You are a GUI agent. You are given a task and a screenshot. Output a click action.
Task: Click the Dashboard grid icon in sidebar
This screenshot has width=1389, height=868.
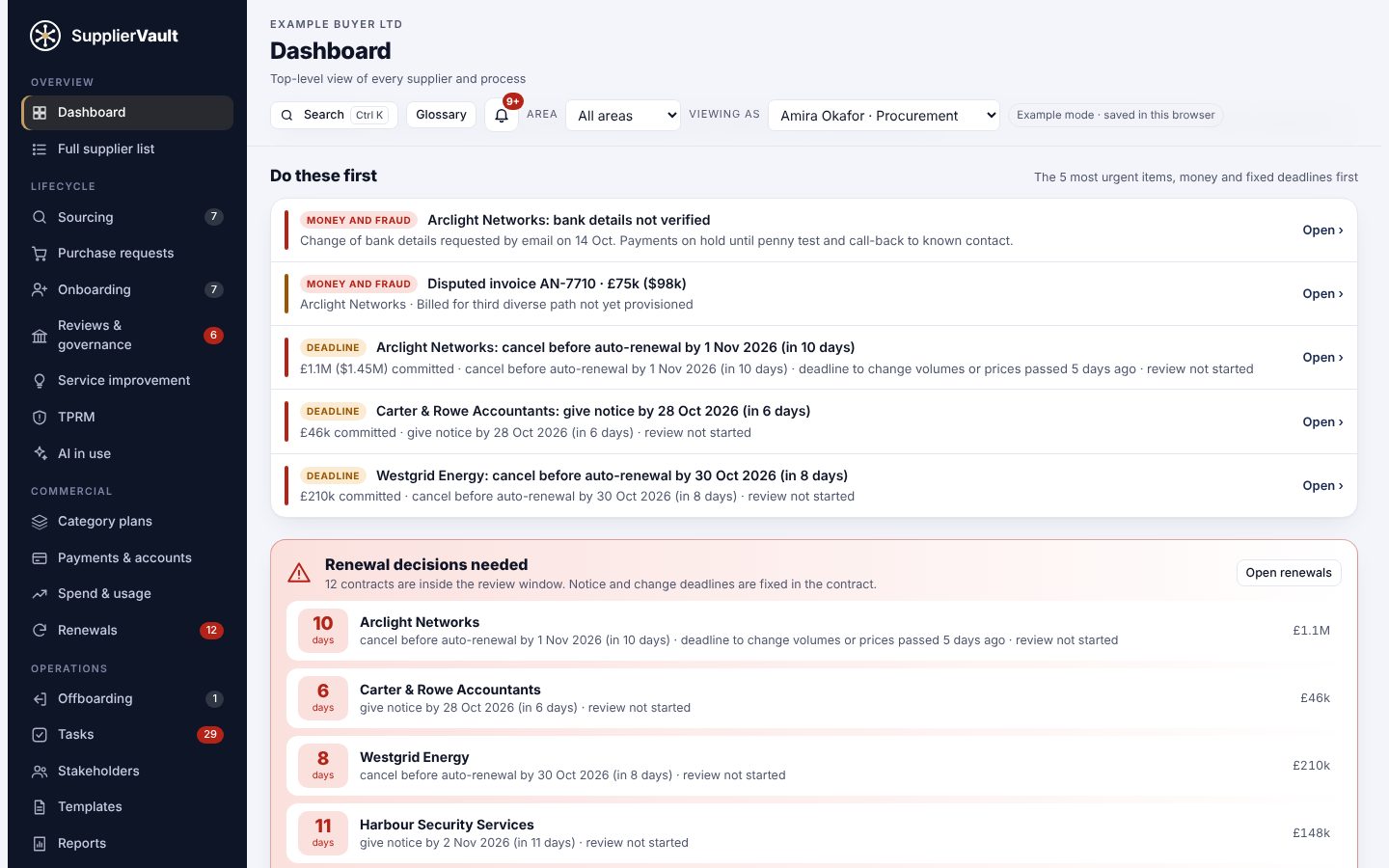40,113
